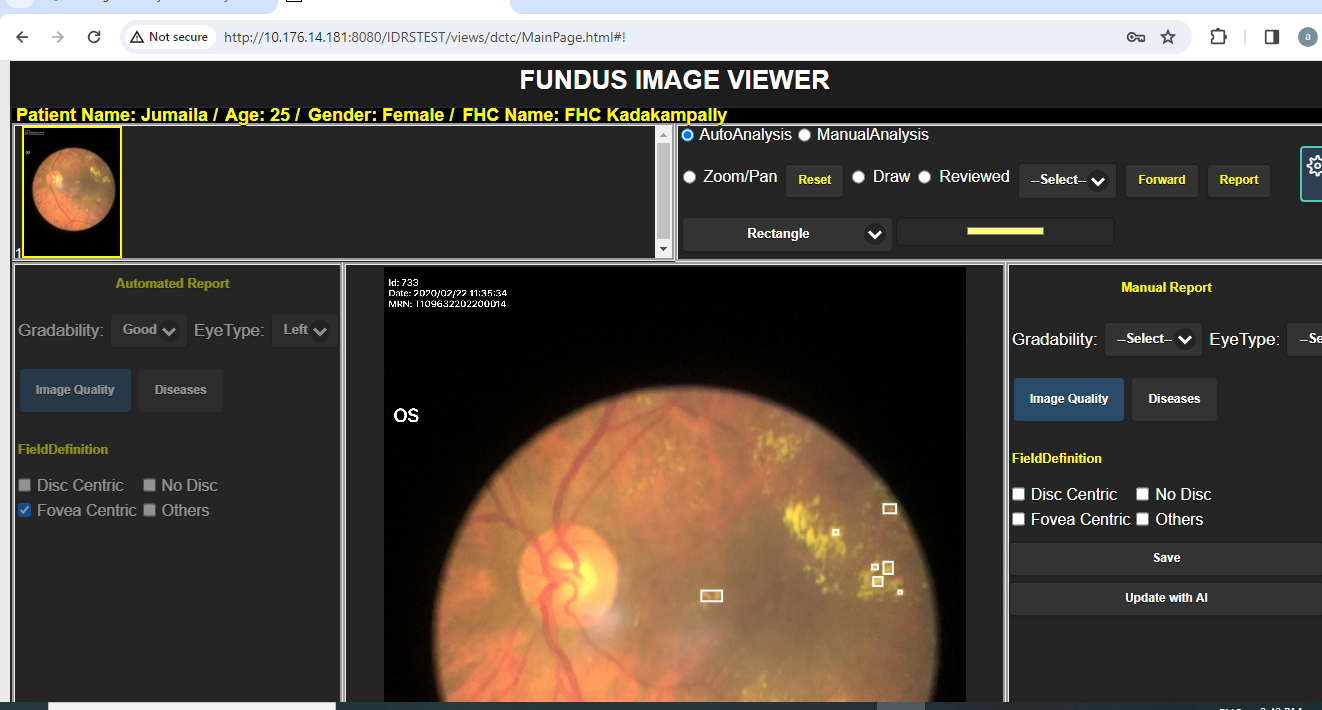Reload the page with refresh icon
Viewport: 1322px width, 710px height.
click(94, 37)
